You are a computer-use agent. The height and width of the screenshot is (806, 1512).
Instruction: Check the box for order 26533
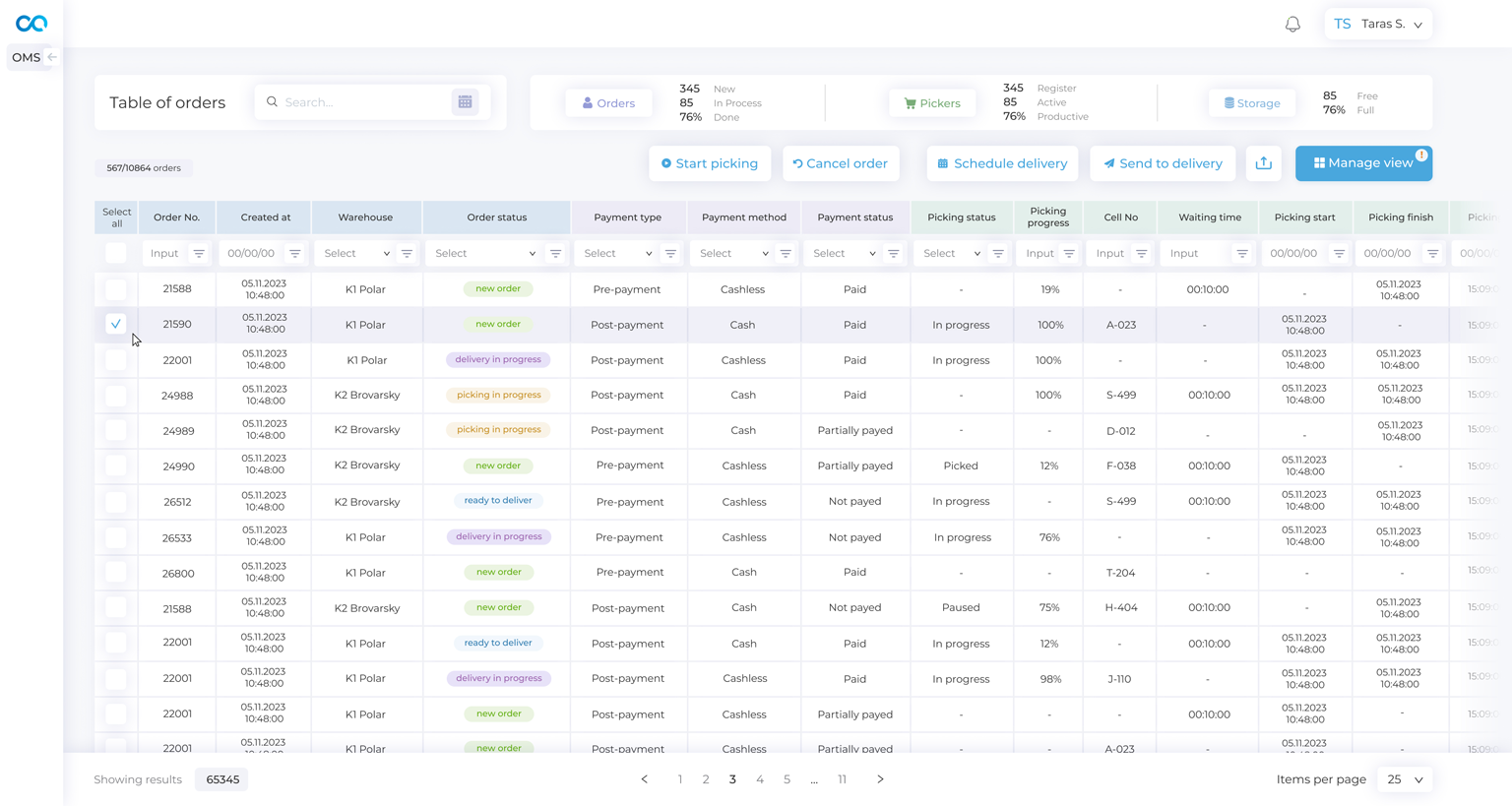pos(116,537)
